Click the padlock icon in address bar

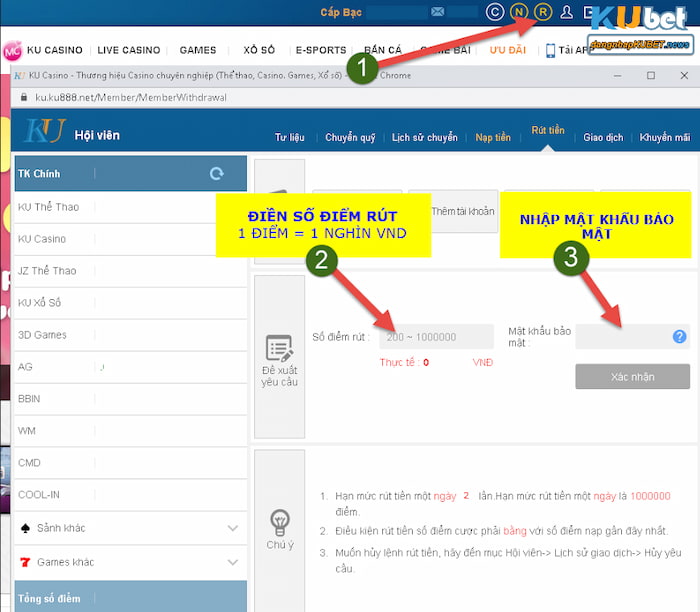click(24, 97)
